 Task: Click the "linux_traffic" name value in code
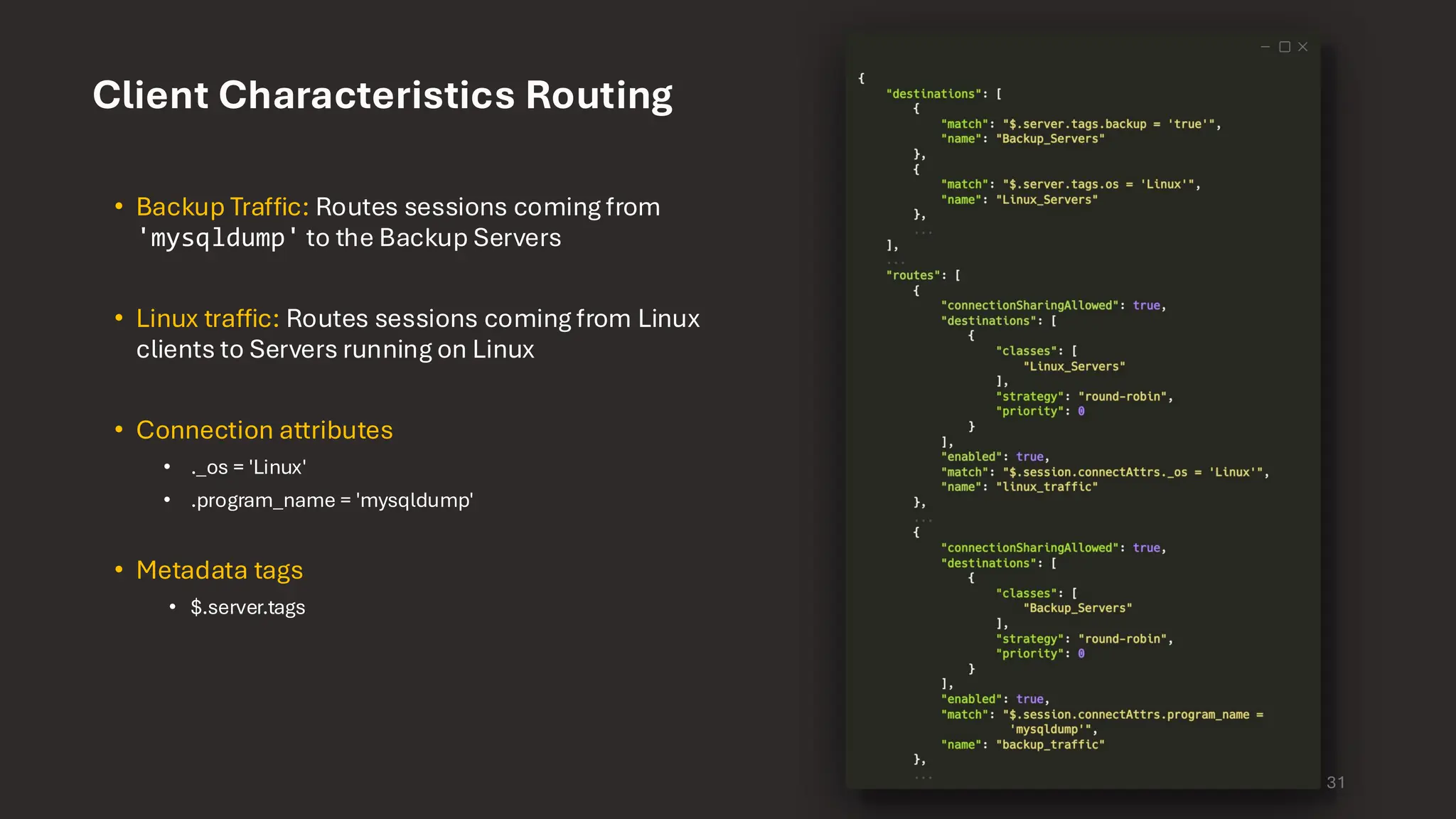pos(1046,487)
